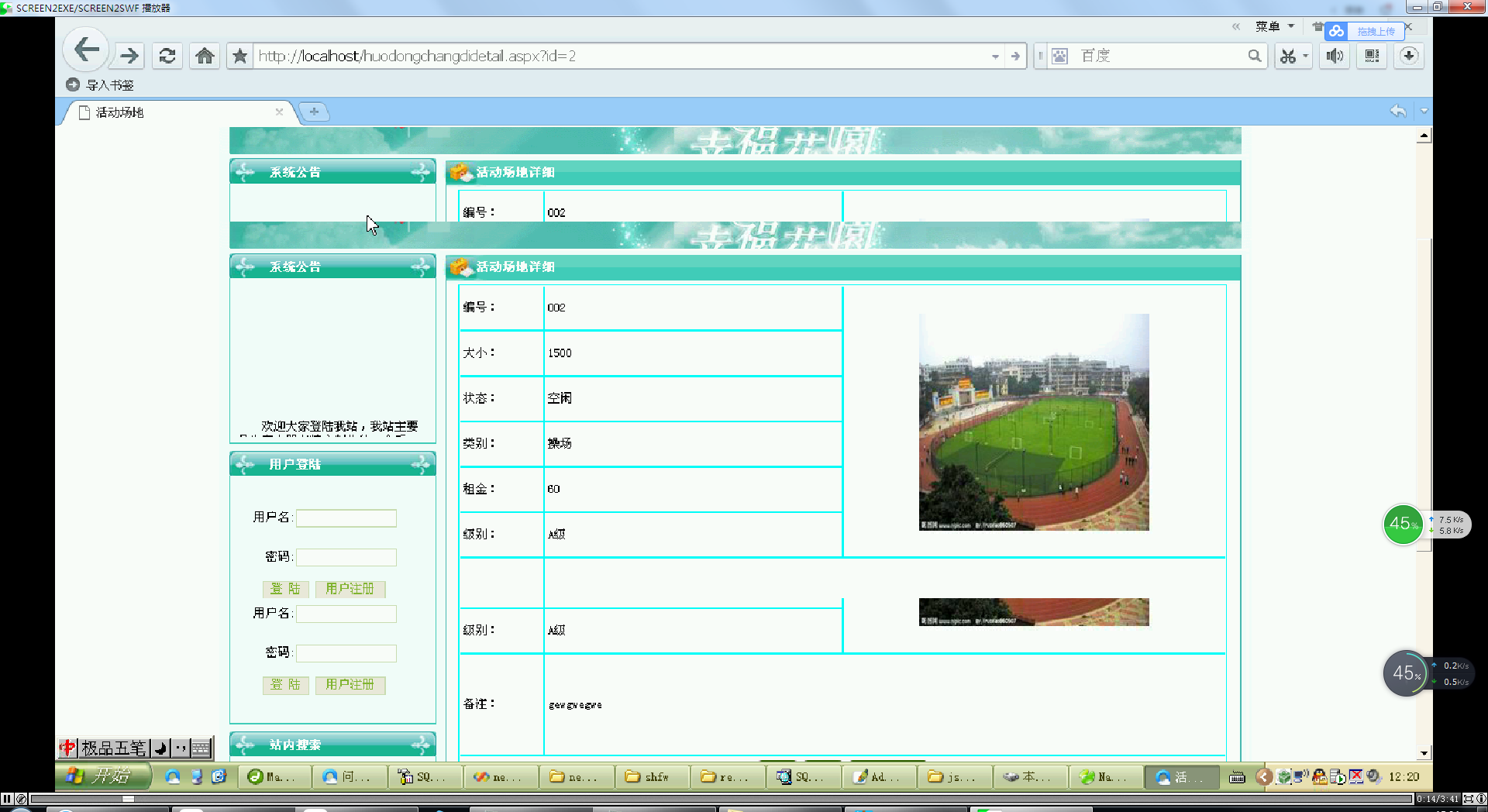Go forward with the browser forward arrow
Screen dimensions: 1488x812
pyautogui.click(x=129, y=56)
